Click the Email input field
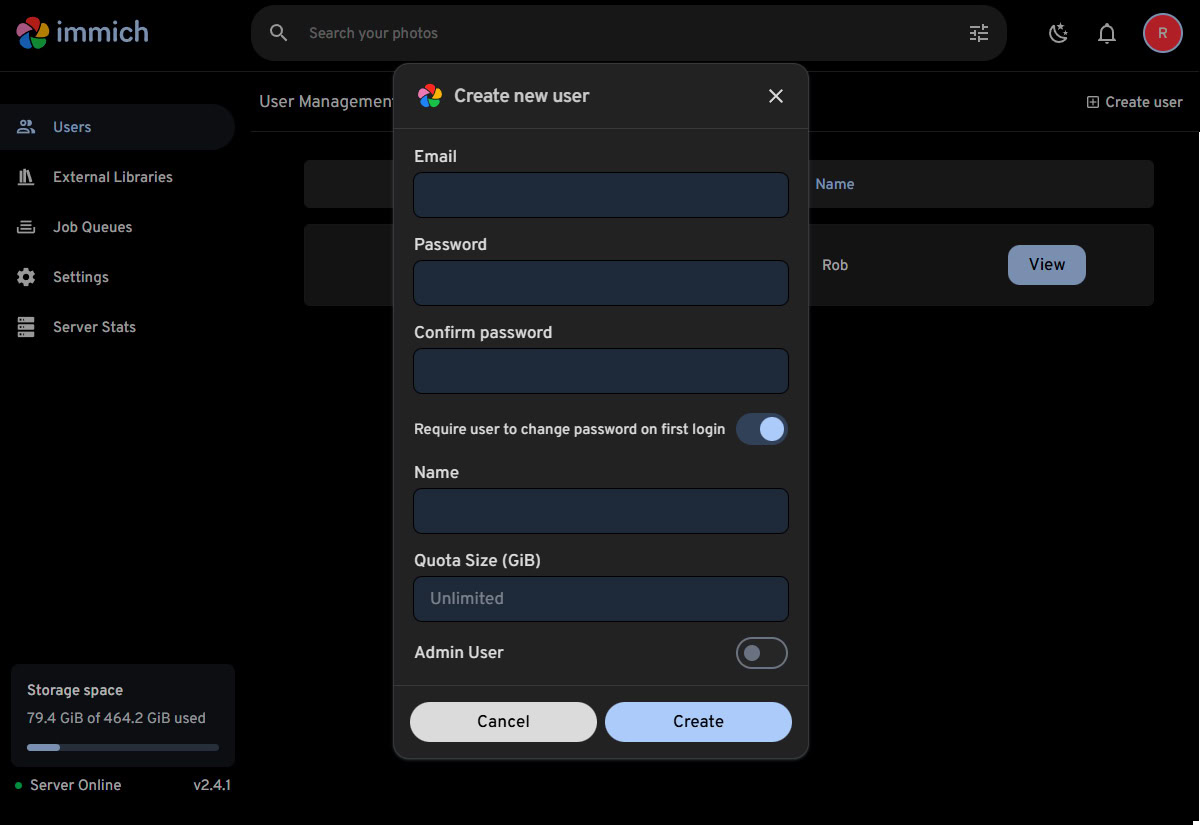 (600, 195)
